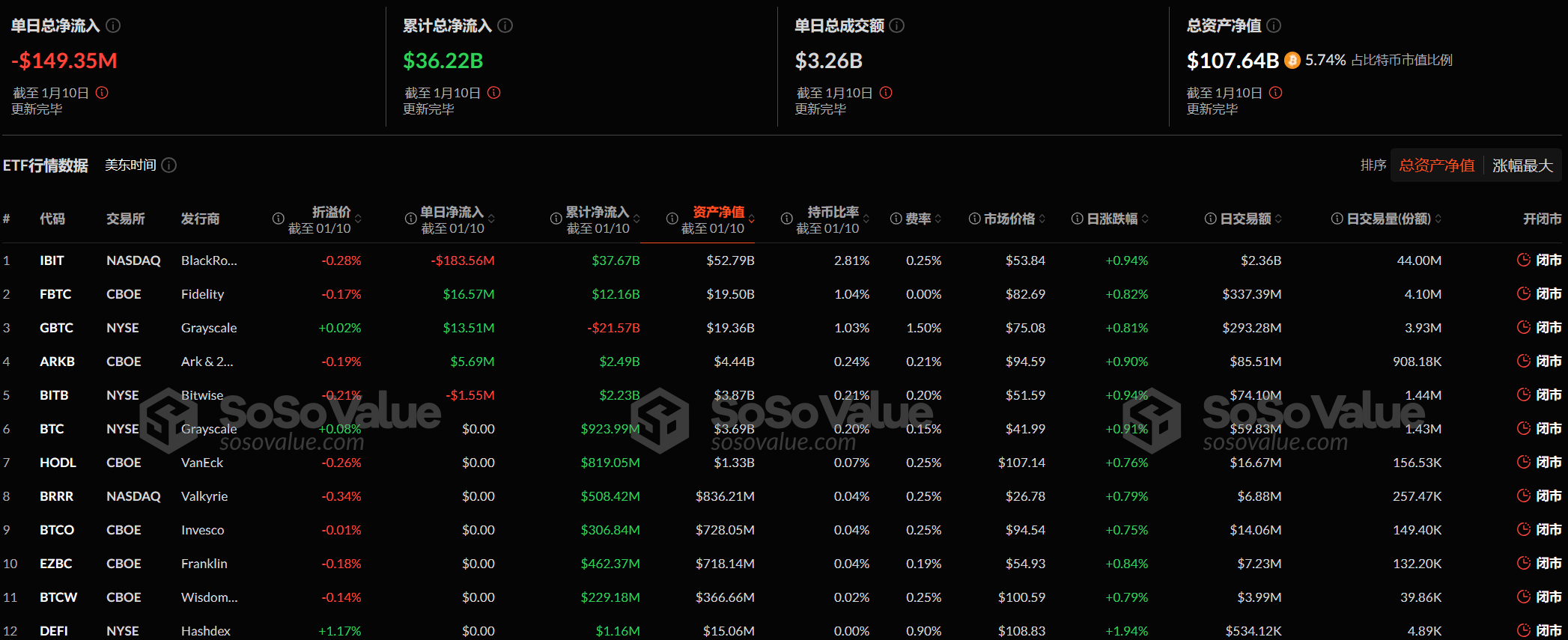The width and height of the screenshot is (1568, 640).
Task: Sort by 日涨跌幅 column arrows
Action: 1146,219
